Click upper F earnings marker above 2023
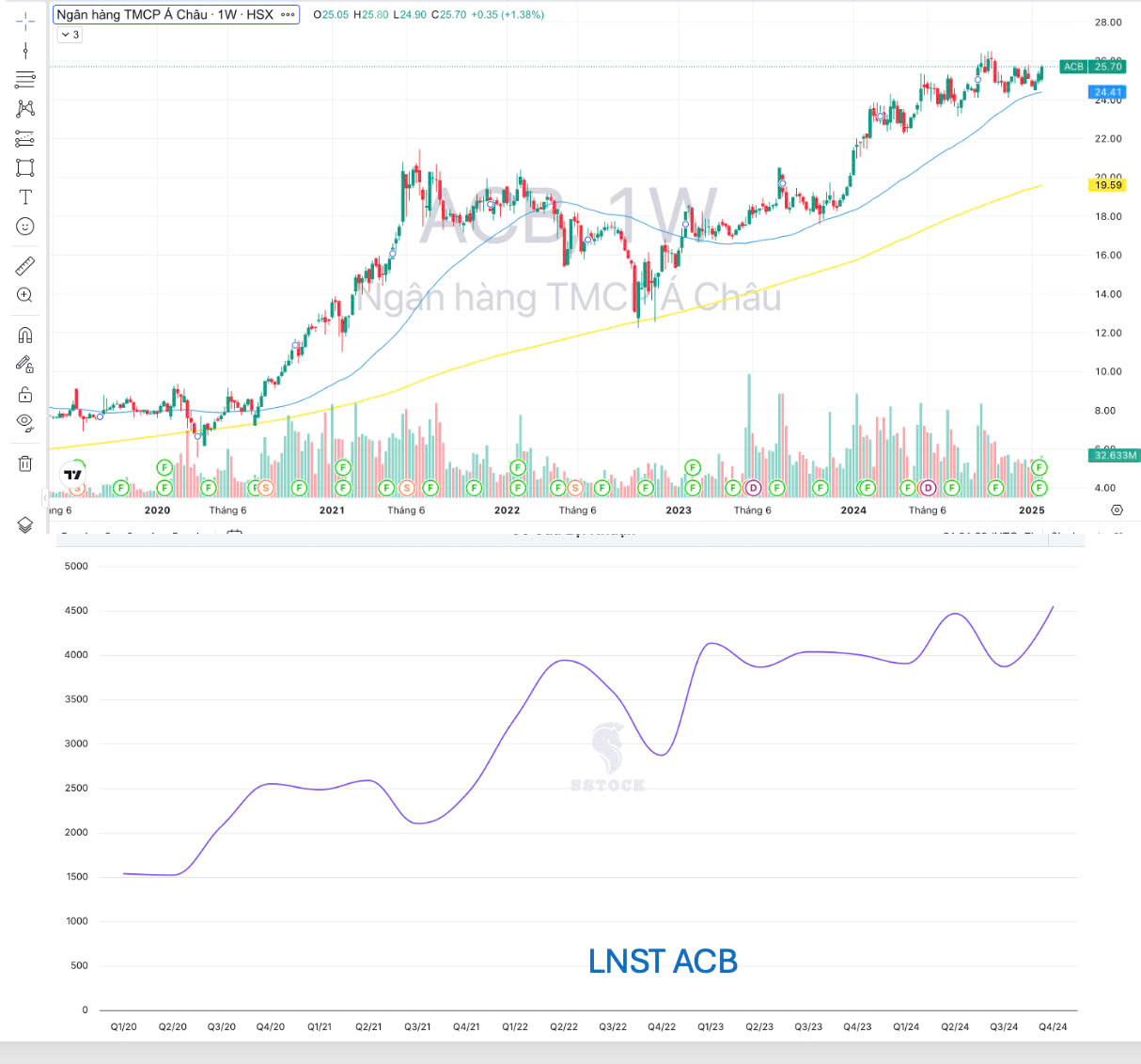Screen dimensions: 1141x1064 (693, 467)
